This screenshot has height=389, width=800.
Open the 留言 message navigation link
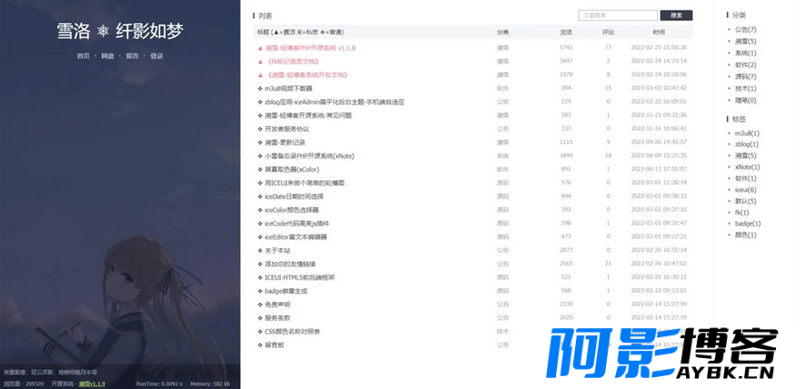click(132, 56)
